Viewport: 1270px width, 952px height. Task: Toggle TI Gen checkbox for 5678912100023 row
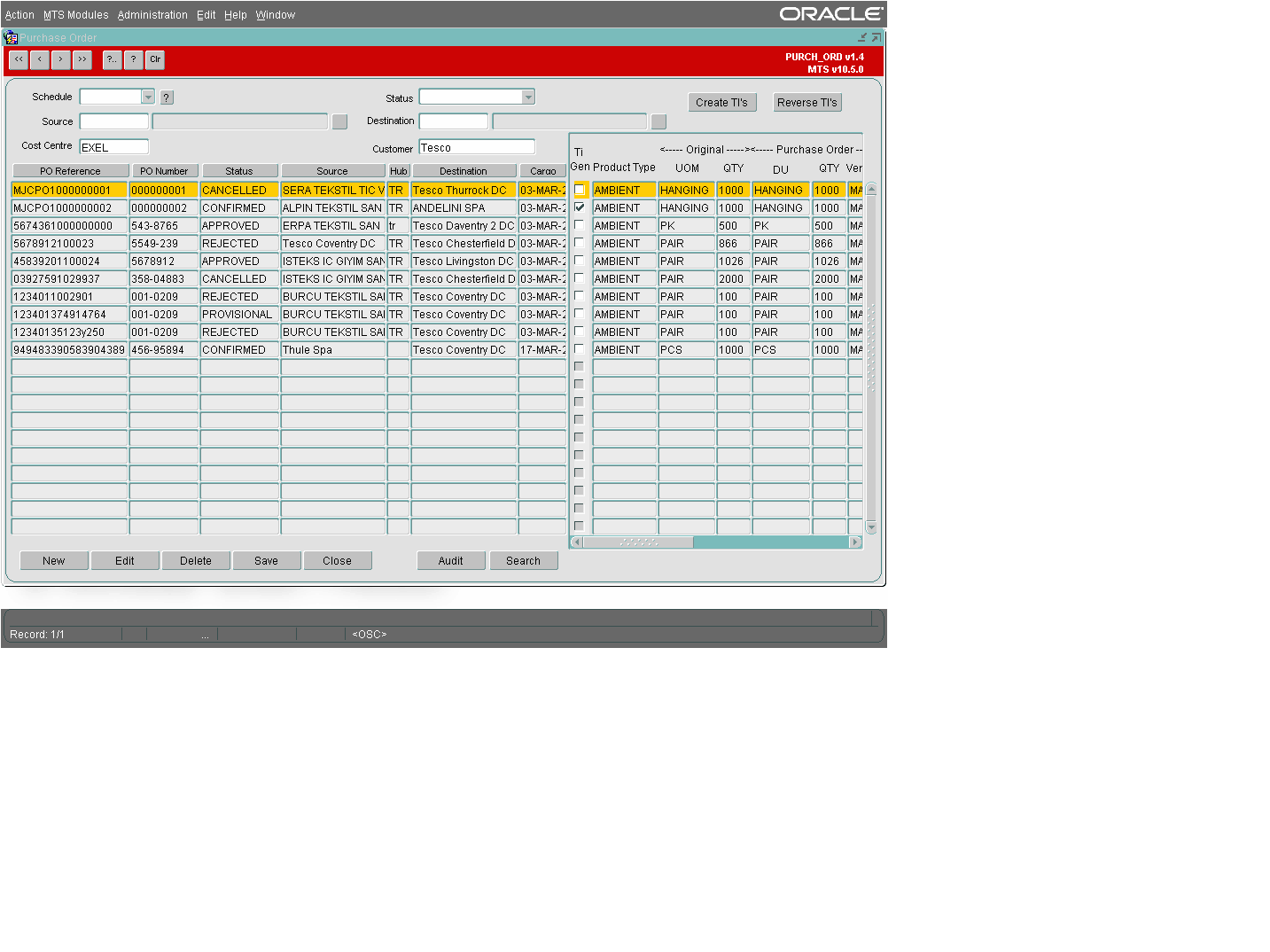580,243
